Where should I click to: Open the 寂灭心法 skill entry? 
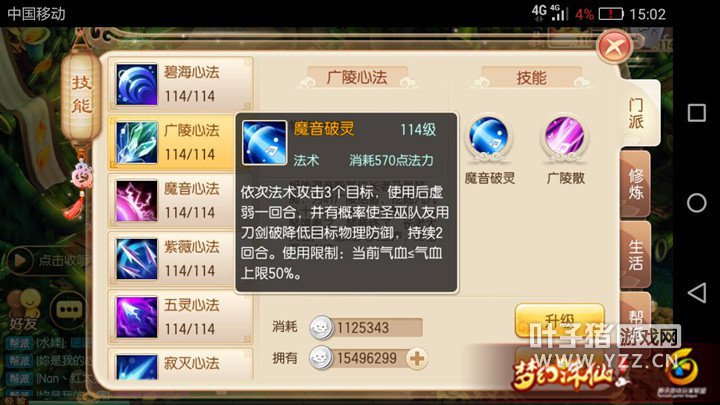(x=180, y=365)
